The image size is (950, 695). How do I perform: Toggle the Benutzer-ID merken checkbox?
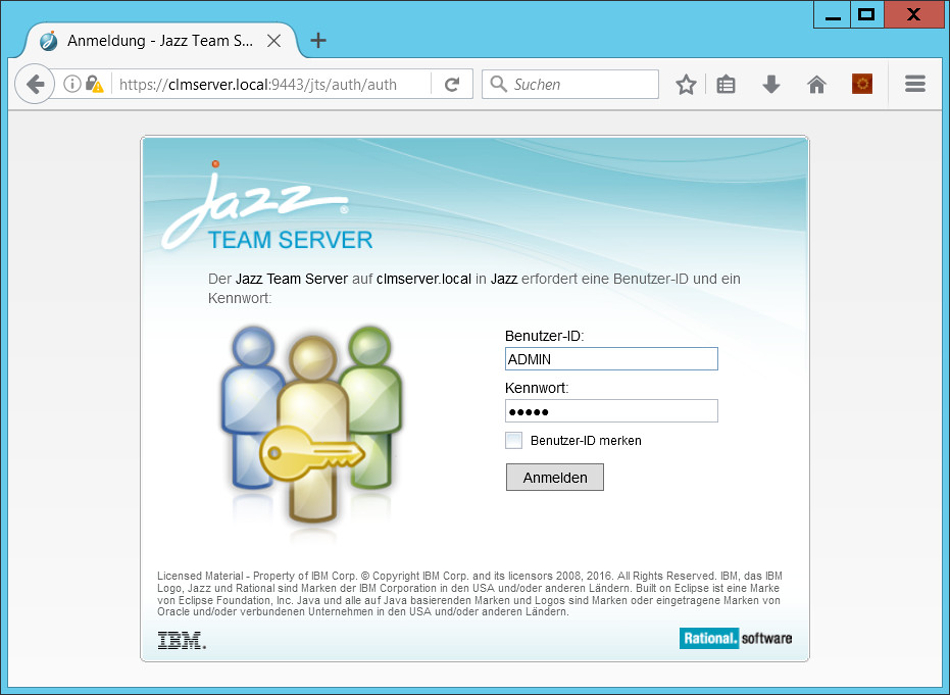pyautogui.click(x=514, y=441)
